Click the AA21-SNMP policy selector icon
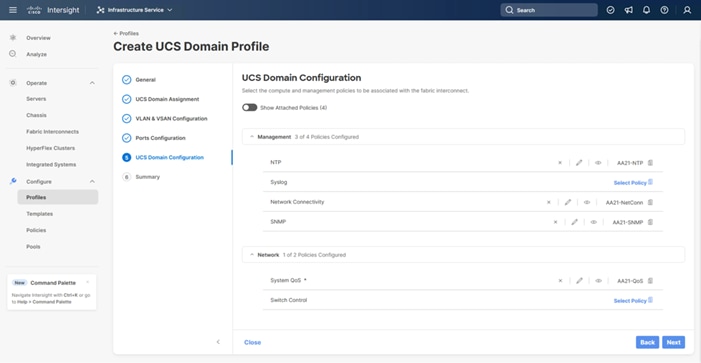 (650, 222)
